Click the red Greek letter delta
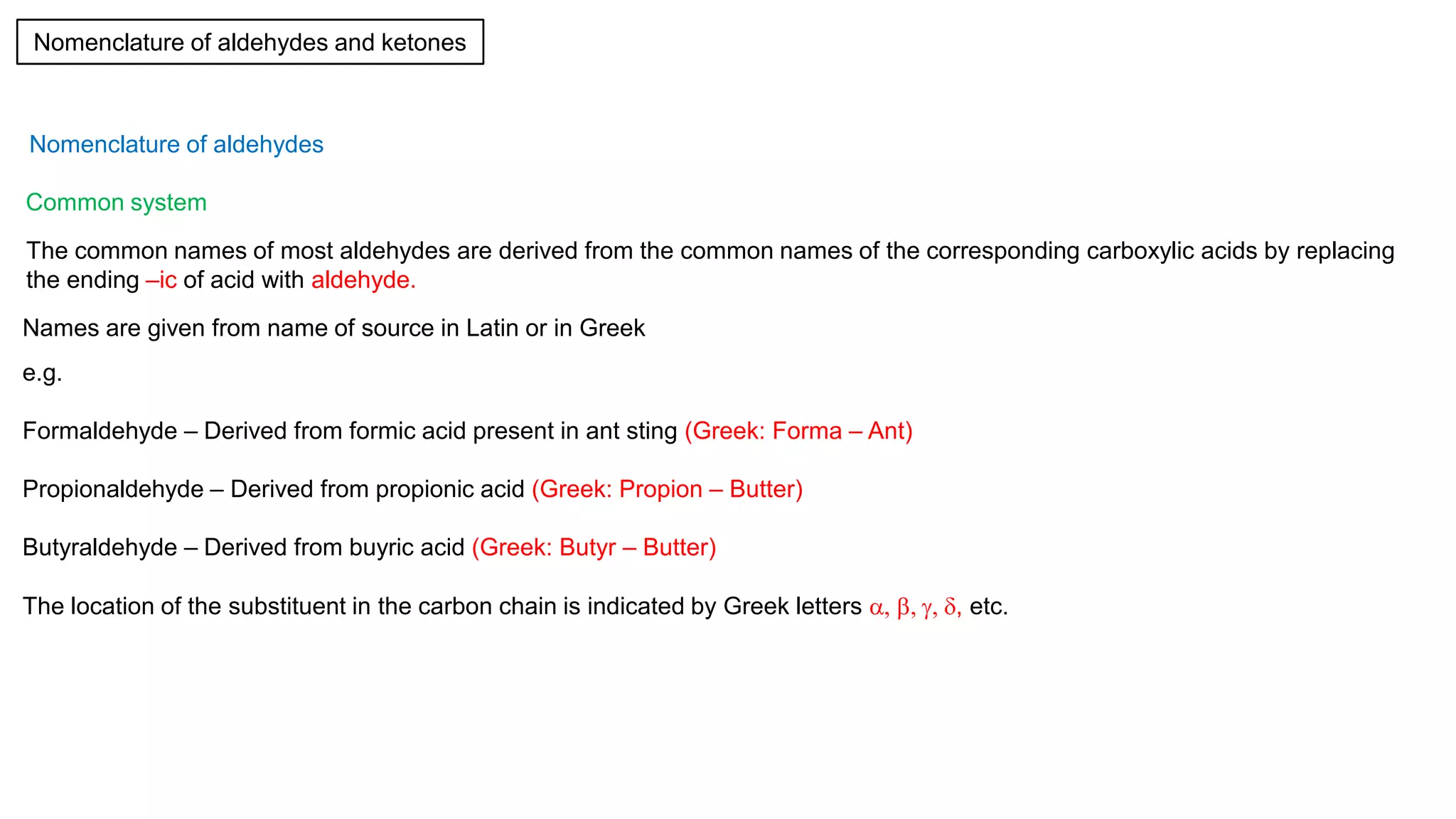The height and width of the screenshot is (819, 1456). (x=951, y=607)
